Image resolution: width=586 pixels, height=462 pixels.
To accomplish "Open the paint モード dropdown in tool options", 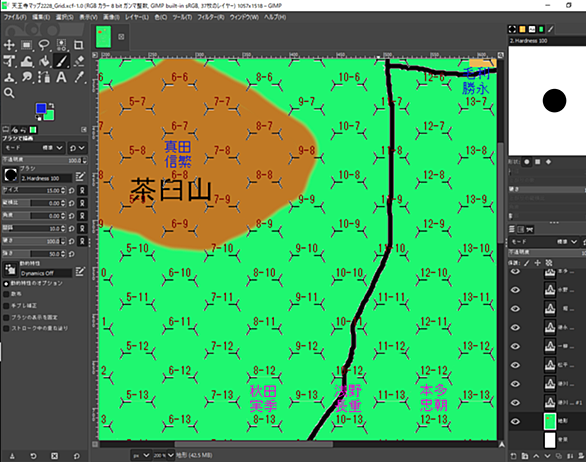I will click(x=34, y=148).
